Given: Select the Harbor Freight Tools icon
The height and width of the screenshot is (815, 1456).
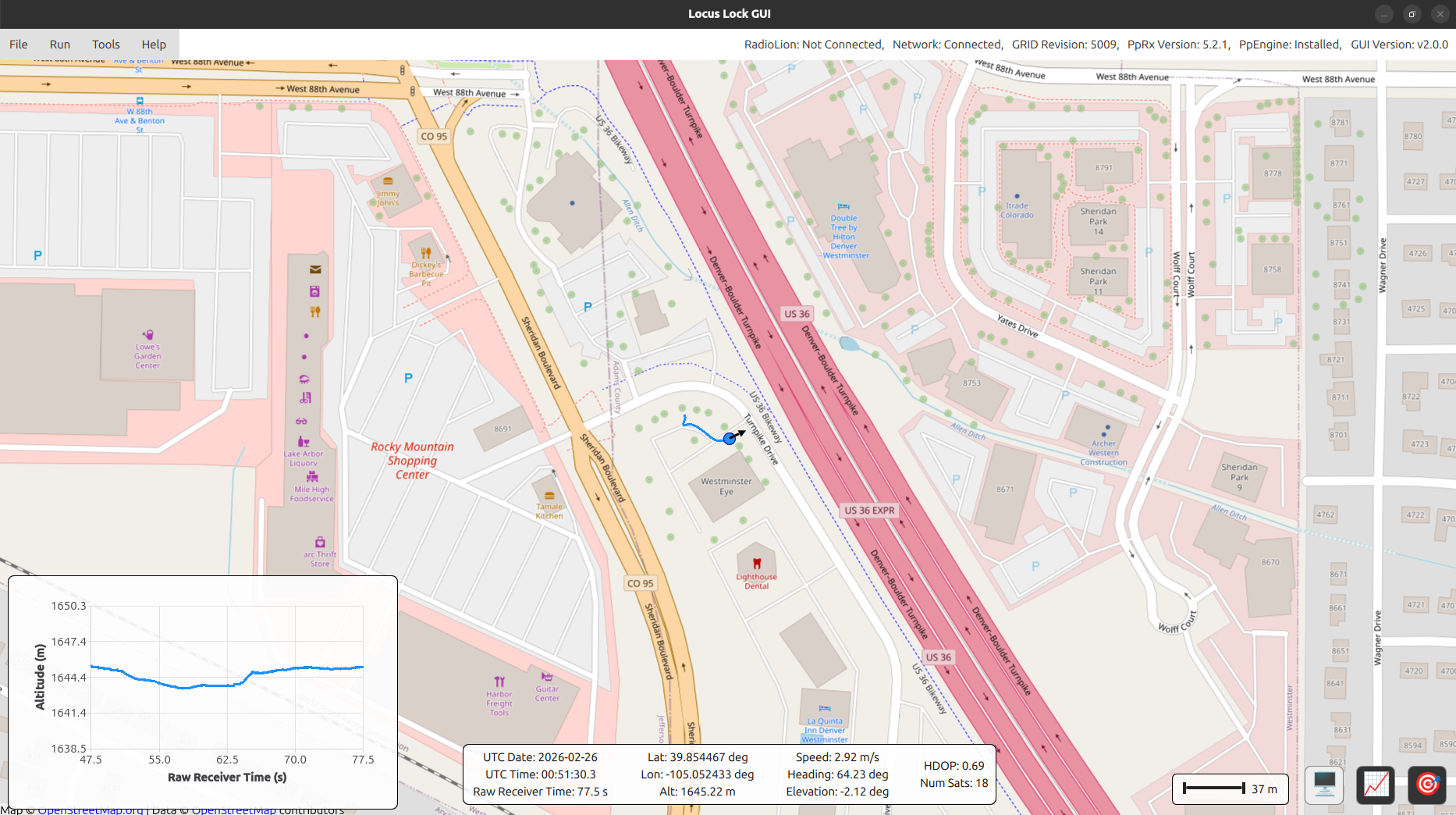Looking at the screenshot, I should click(x=499, y=682).
